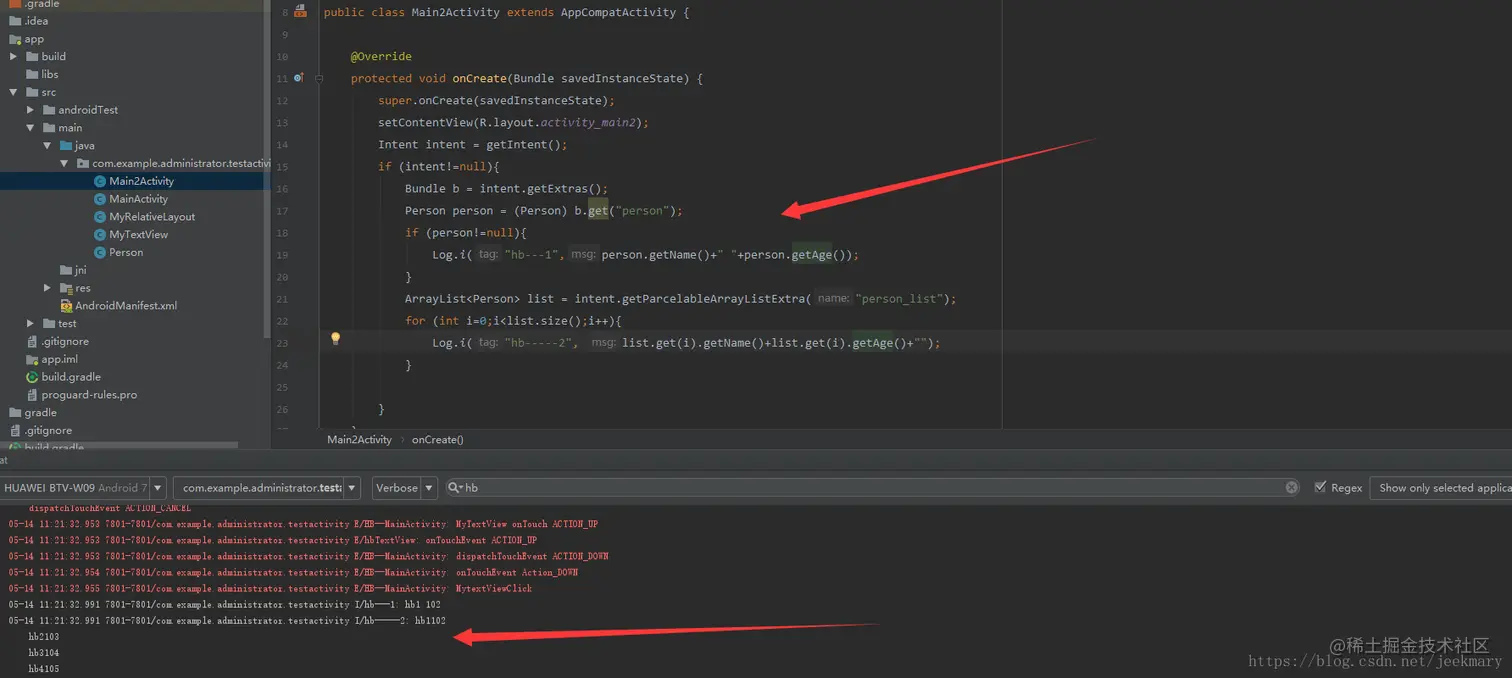1512x678 pixels.
Task: Click the log output 'hb2103'
Action: pyautogui.click(x=44, y=637)
